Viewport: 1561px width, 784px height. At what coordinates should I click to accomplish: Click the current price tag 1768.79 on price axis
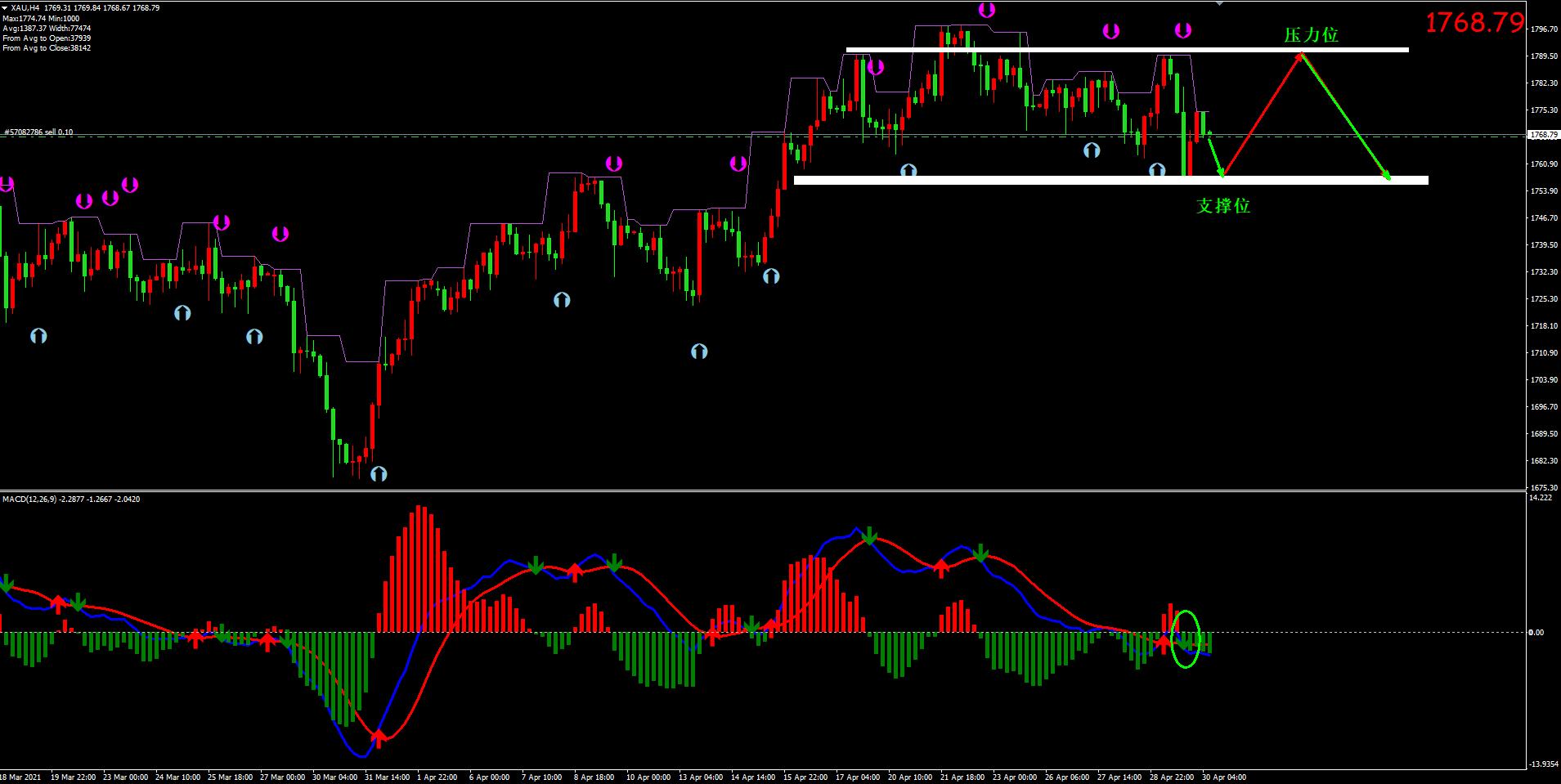[1542, 135]
